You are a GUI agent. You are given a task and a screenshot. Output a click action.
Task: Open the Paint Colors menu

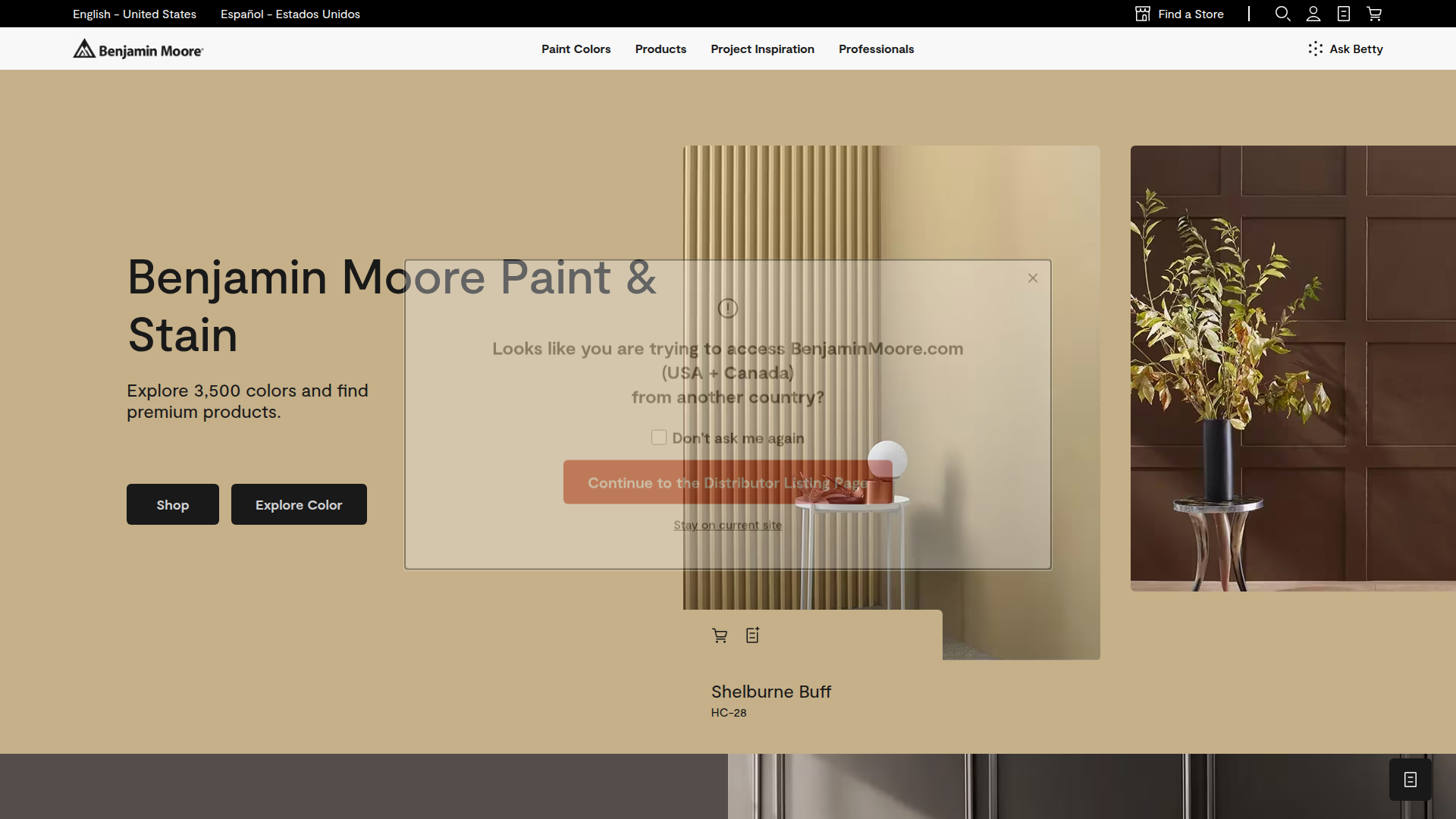tap(576, 49)
